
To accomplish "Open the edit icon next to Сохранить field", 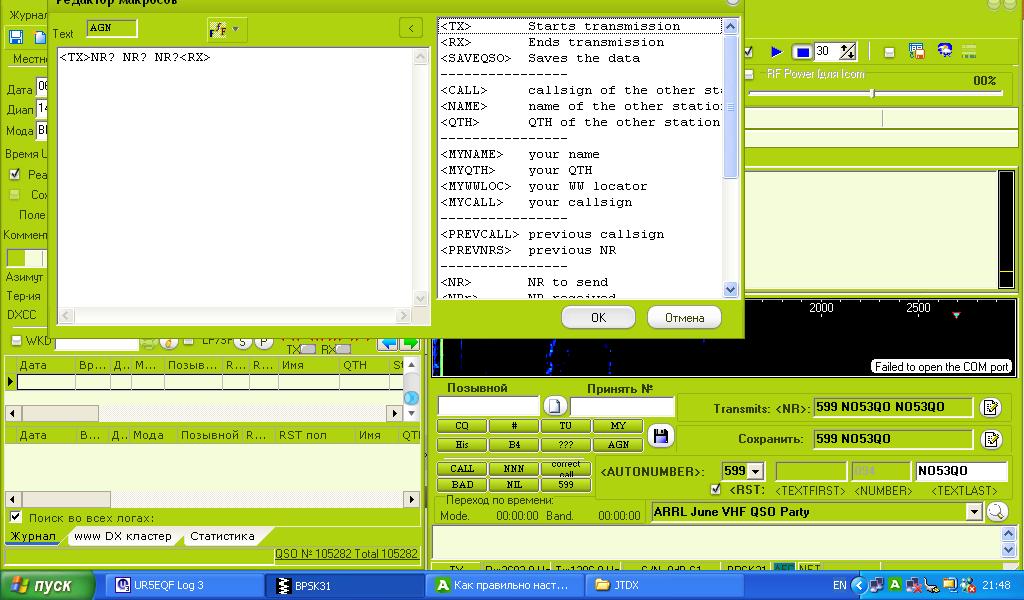I will [991, 439].
